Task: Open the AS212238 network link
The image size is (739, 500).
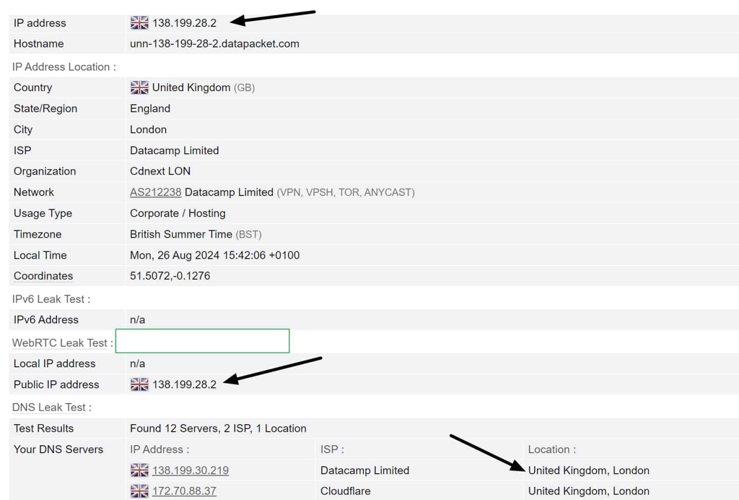Action: click(155, 192)
